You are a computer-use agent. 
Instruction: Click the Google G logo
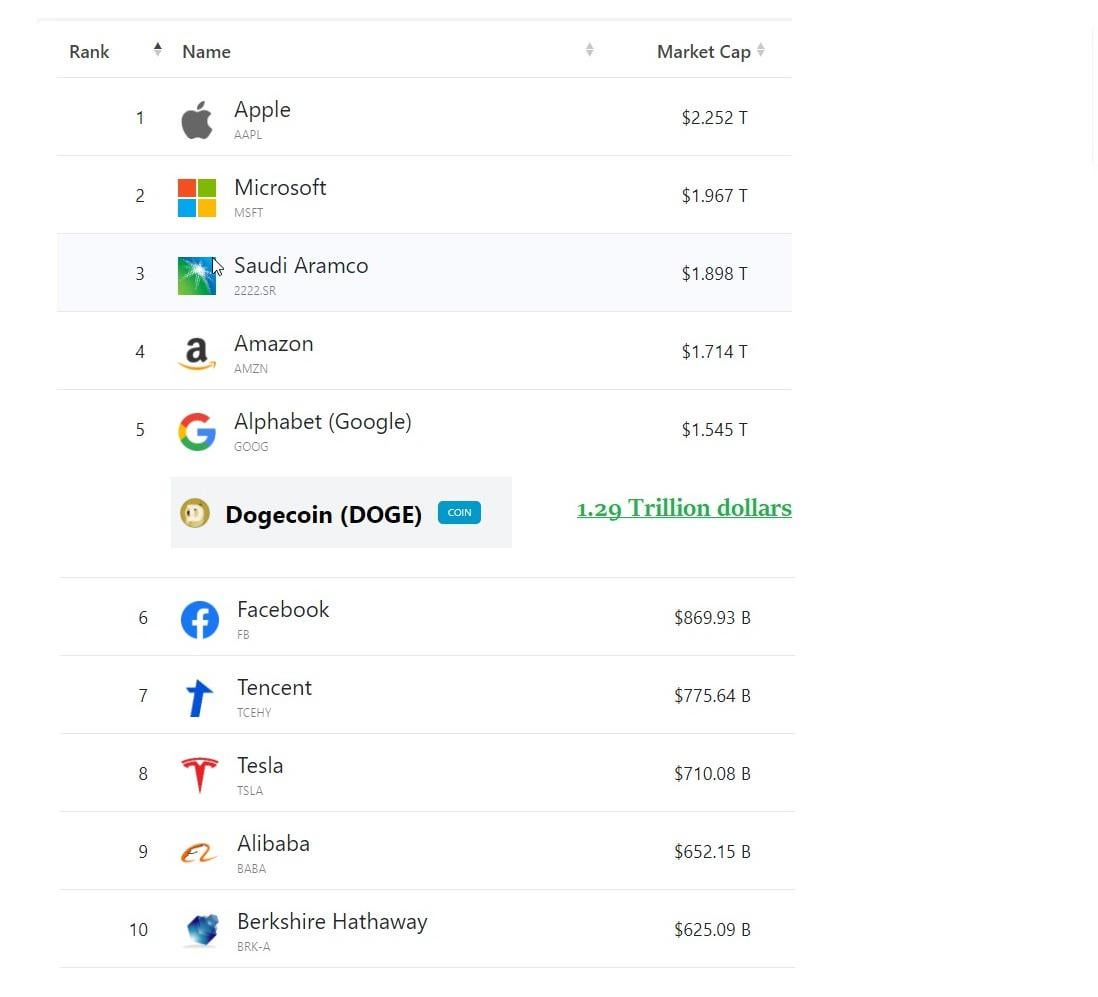(197, 430)
